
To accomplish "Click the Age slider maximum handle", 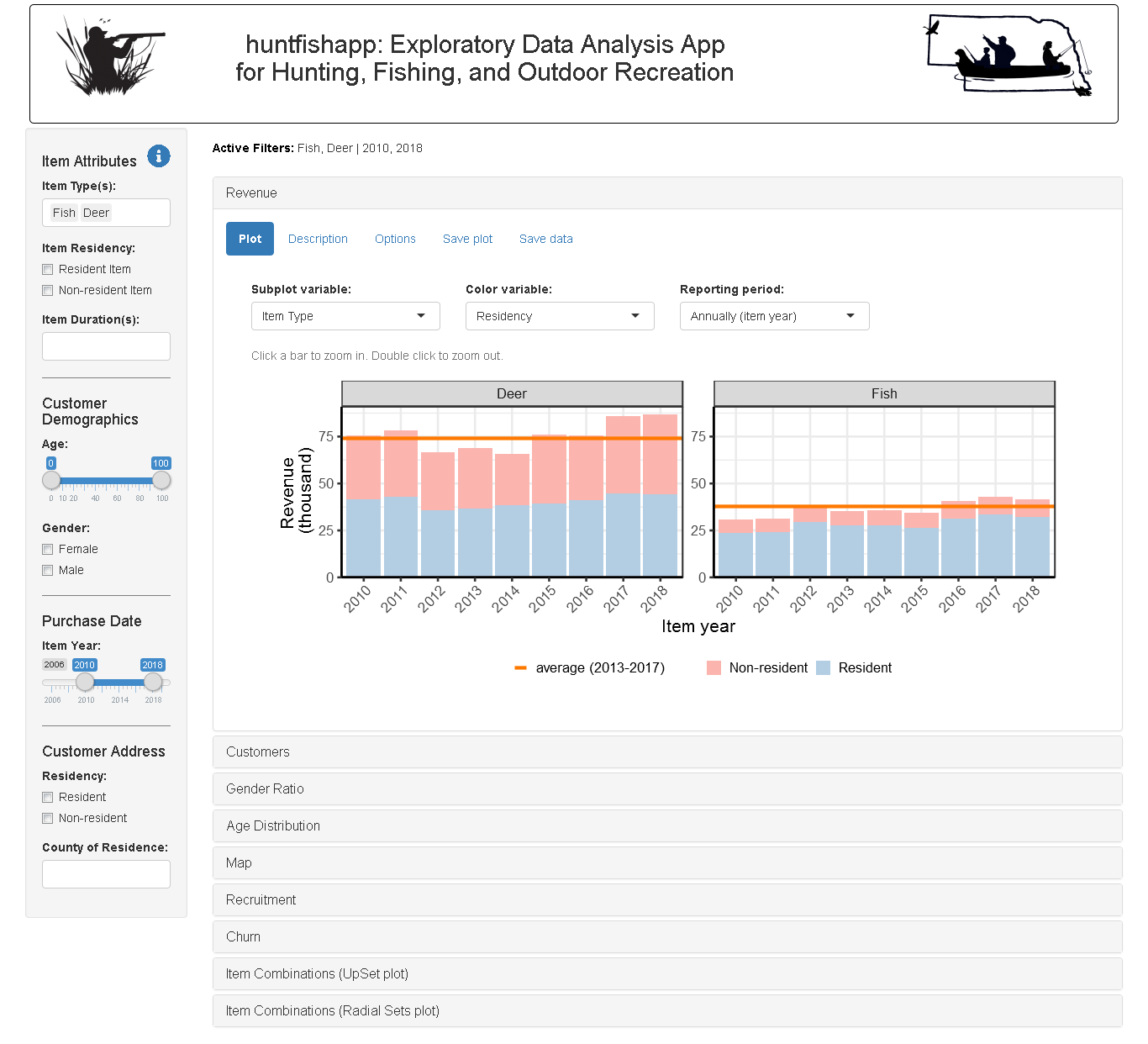I will 161,480.
